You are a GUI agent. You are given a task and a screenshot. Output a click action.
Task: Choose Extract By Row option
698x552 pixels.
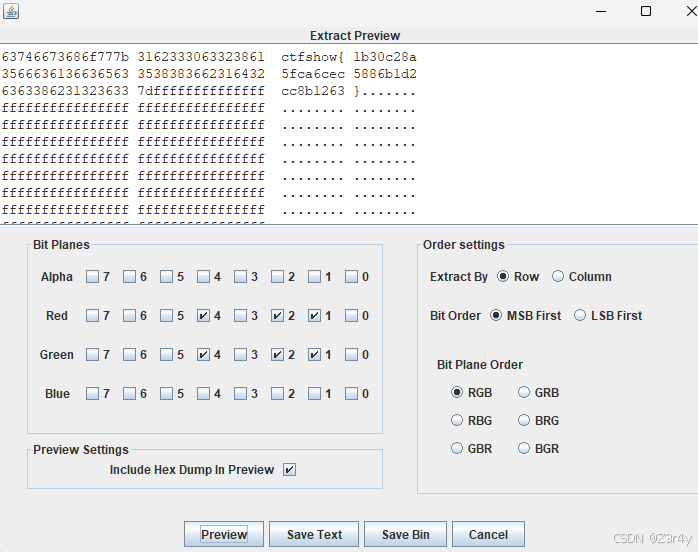(x=503, y=276)
